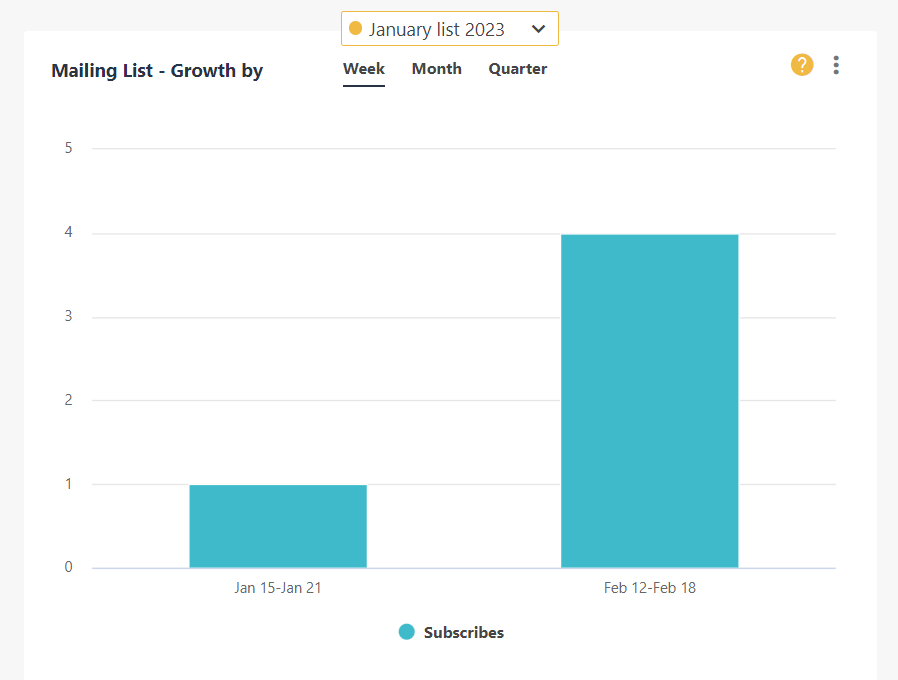Viewport: 898px width, 680px height.
Task: Select the Jan 15-Jan 21 bar
Action: [278, 525]
